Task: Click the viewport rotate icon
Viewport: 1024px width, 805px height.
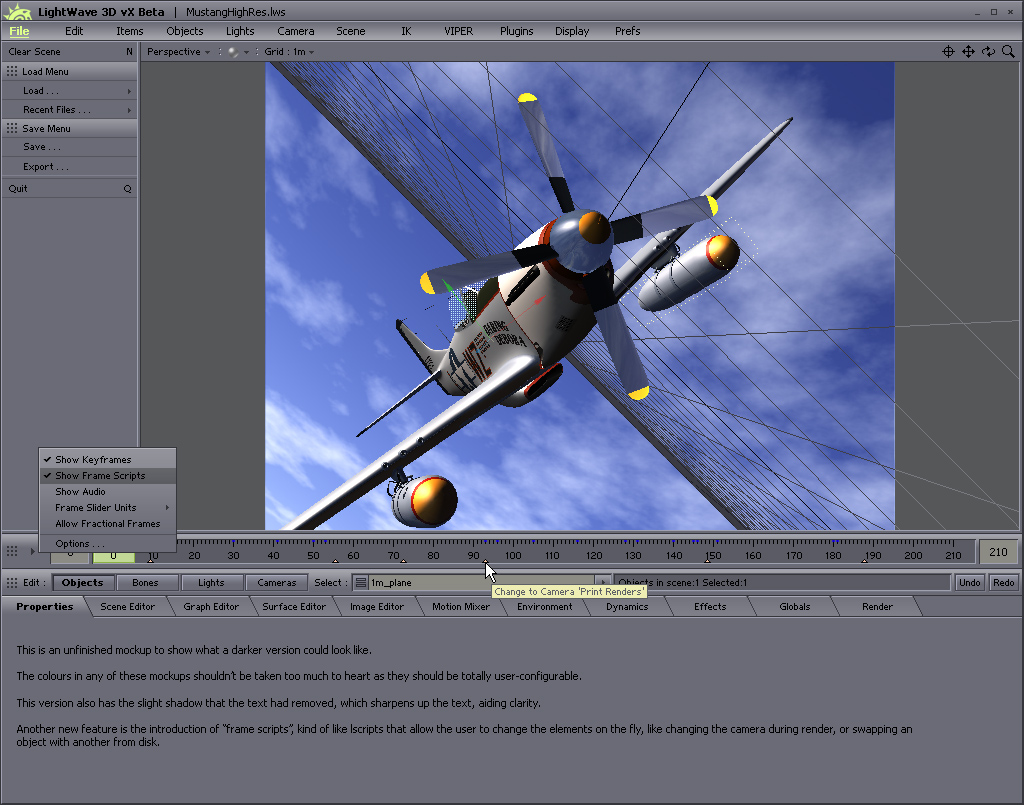Action: pyautogui.click(x=988, y=52)
